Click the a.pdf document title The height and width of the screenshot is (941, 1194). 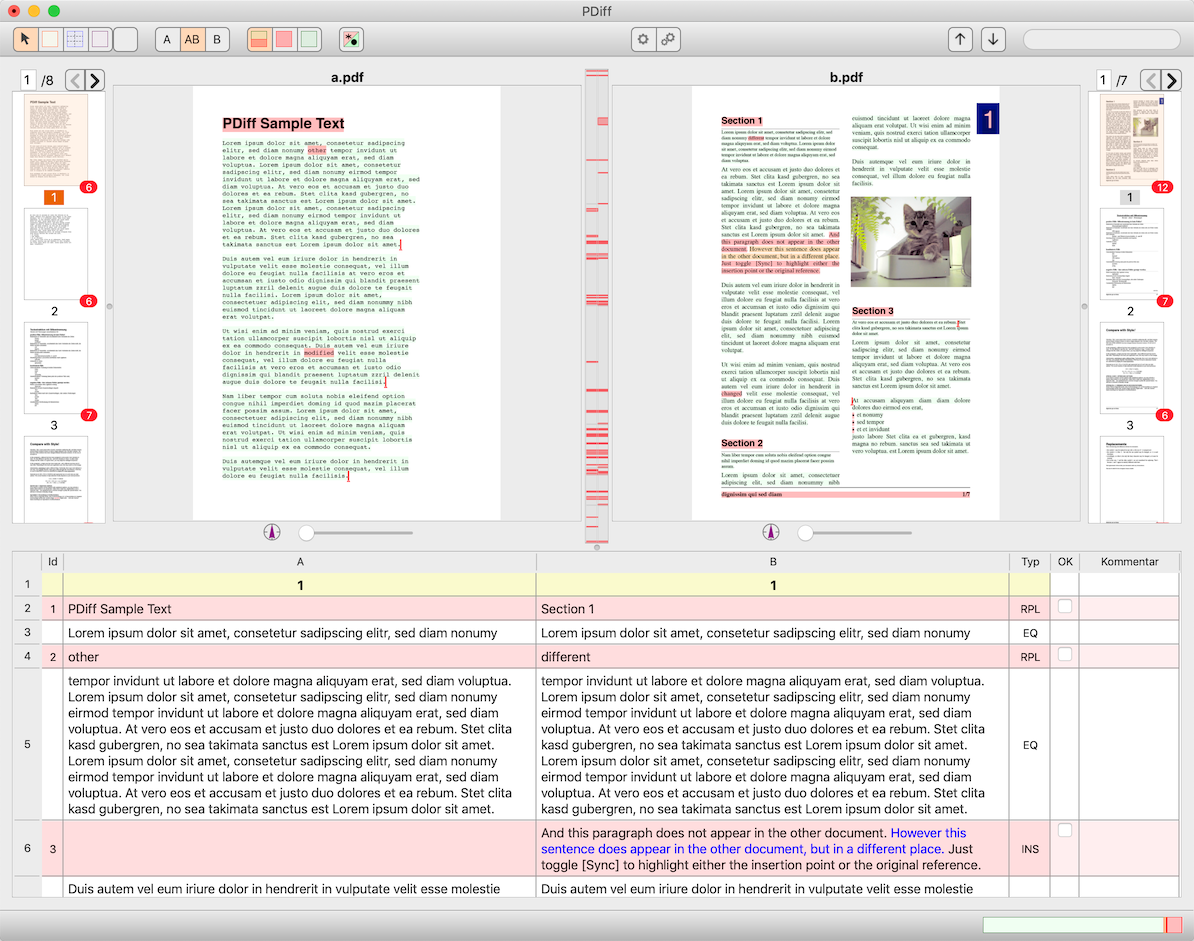(346, 77)
